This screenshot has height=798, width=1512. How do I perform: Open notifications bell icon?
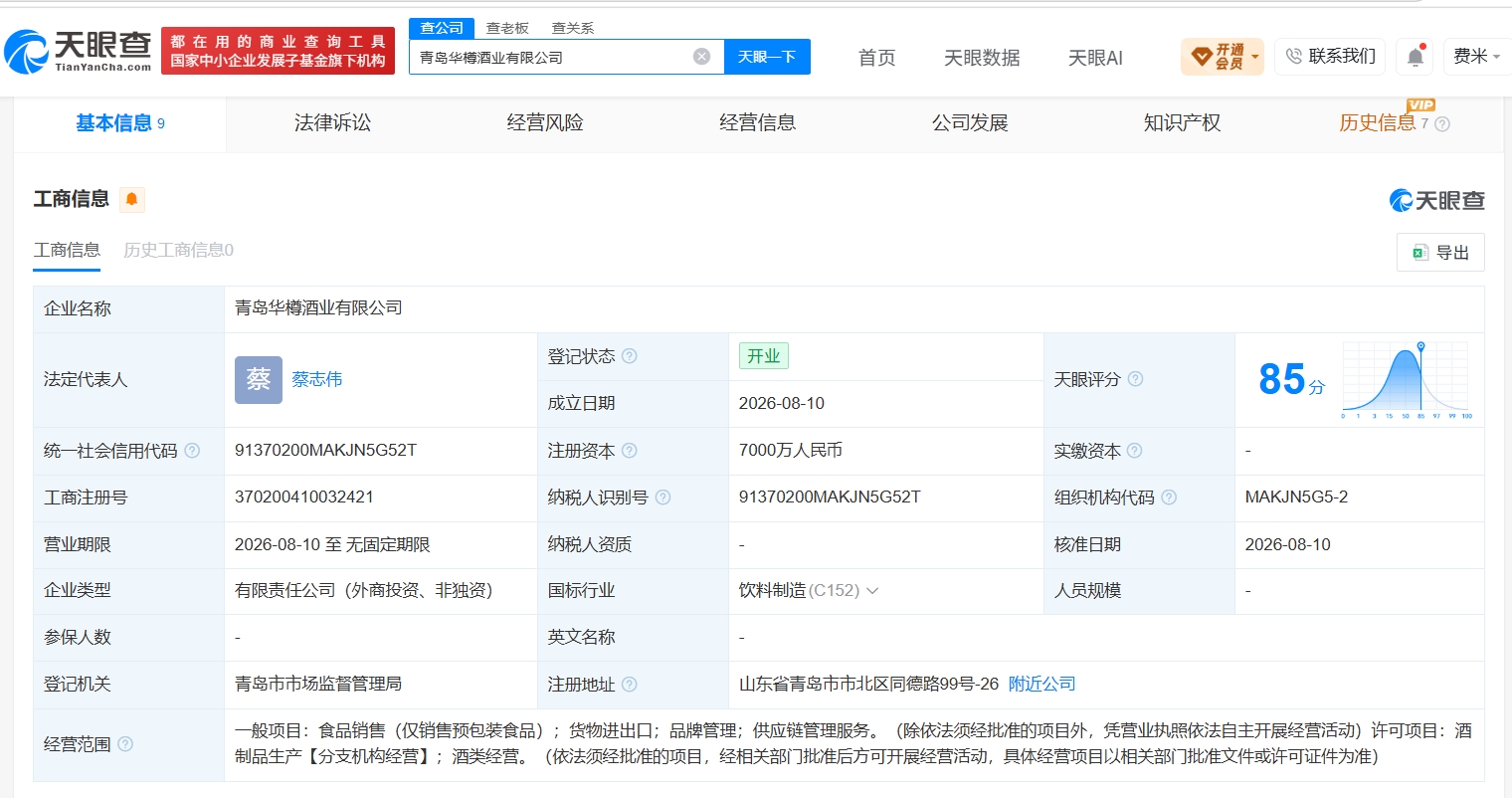[1415, 57]
